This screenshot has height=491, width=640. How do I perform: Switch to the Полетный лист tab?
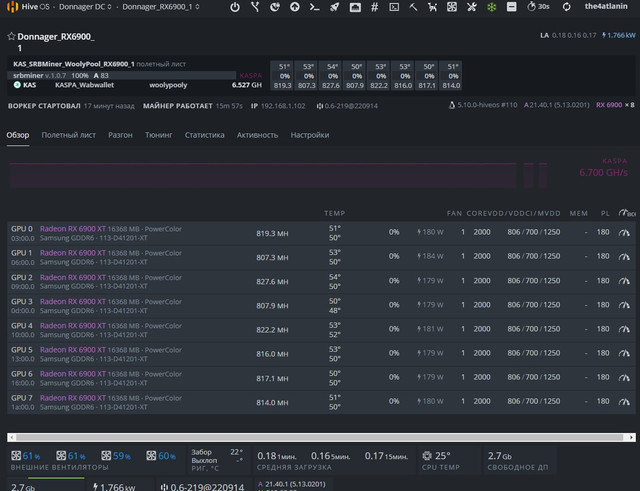tap(68, 135)
